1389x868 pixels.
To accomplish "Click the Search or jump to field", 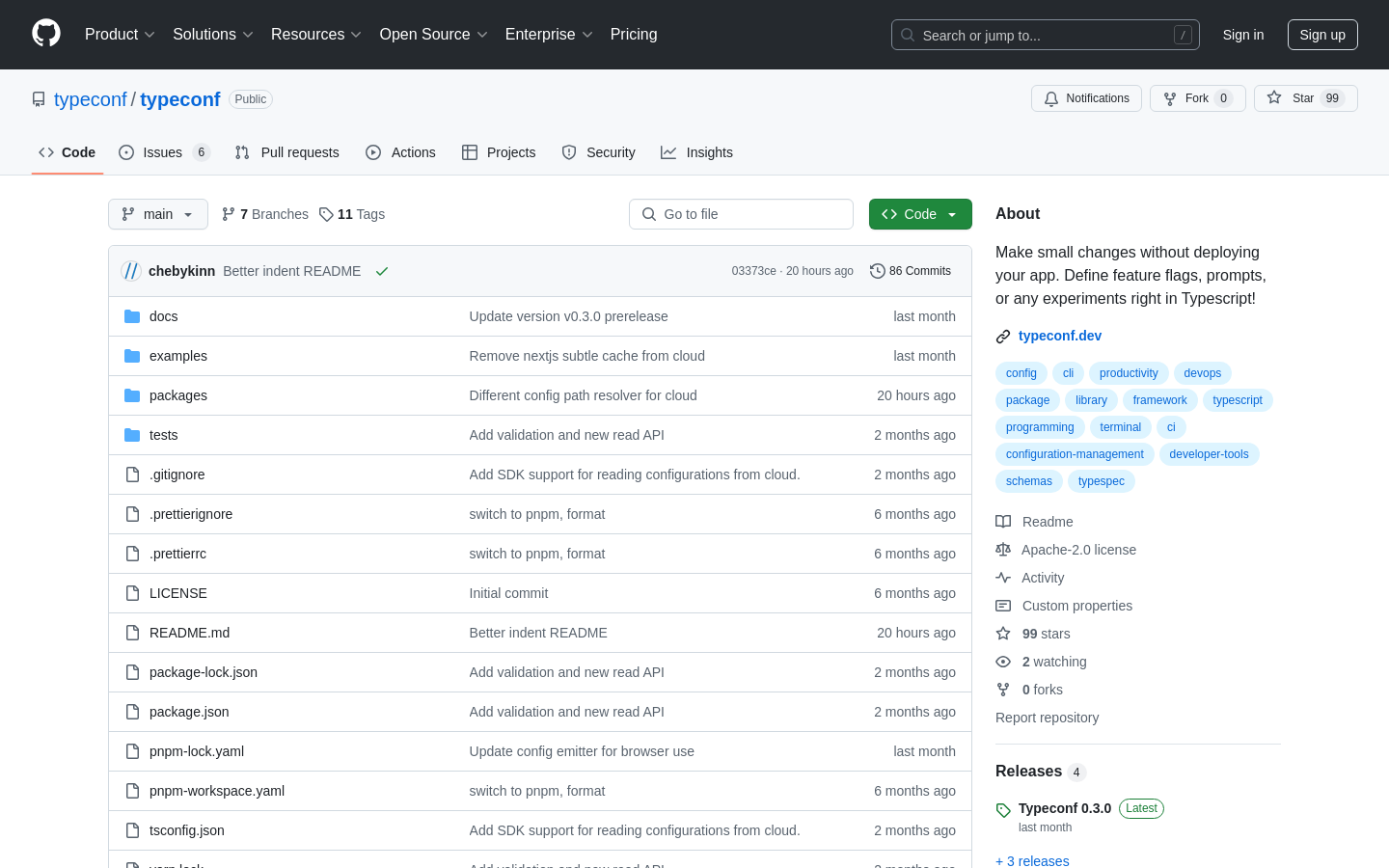I will click(x=1046, y=35).
